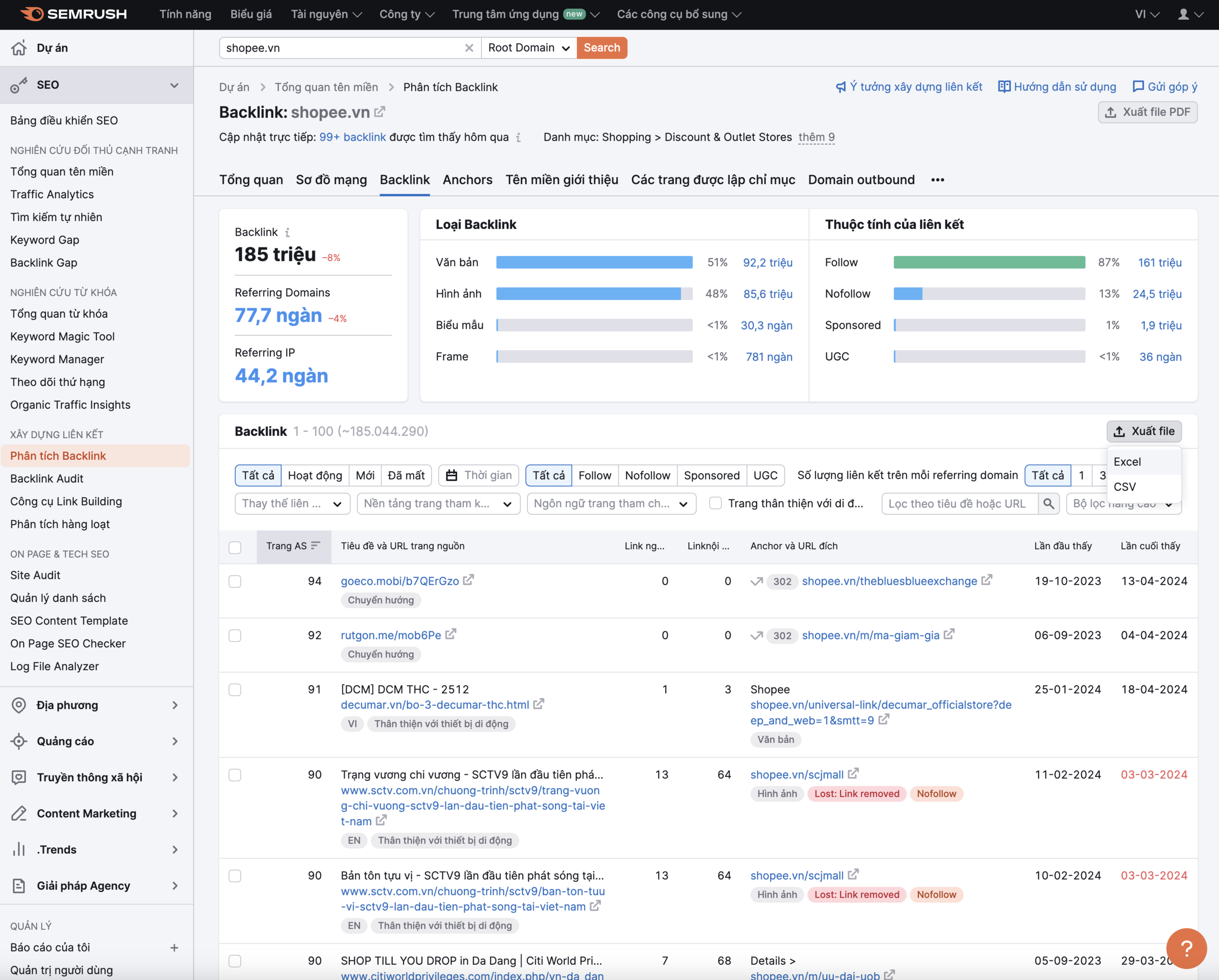This screenshot has height=980, width=1219.
Task: Click the Giải pháp Agency document icon
Action: pyautogui.click(x=19, y=886)
